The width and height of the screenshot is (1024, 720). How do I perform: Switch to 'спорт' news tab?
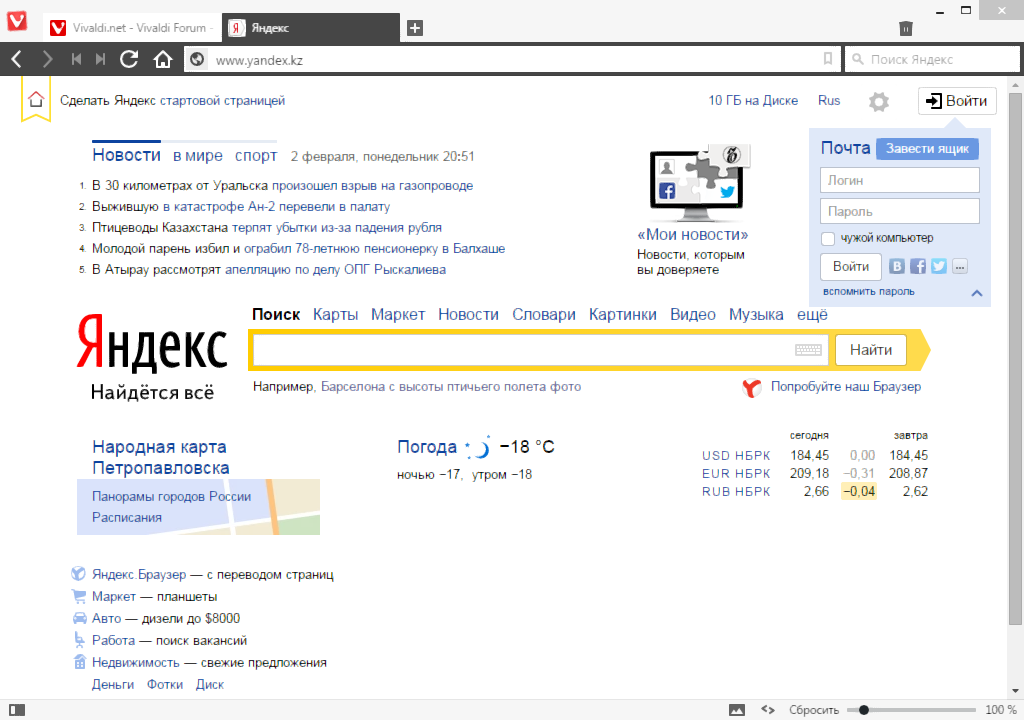pyautogui.click(x=256, y=155)
